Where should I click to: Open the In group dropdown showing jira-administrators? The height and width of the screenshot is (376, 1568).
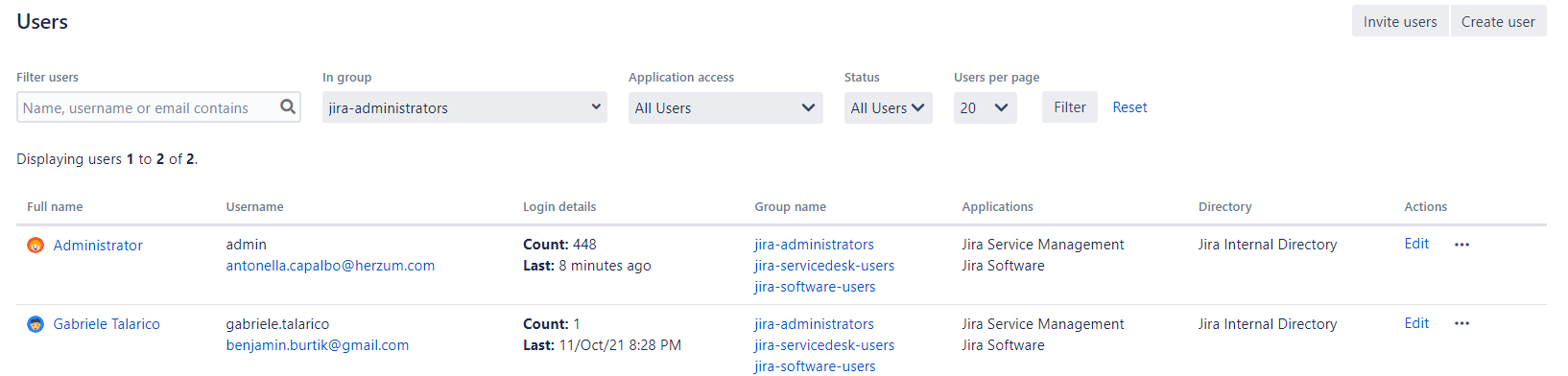[464, 107]
